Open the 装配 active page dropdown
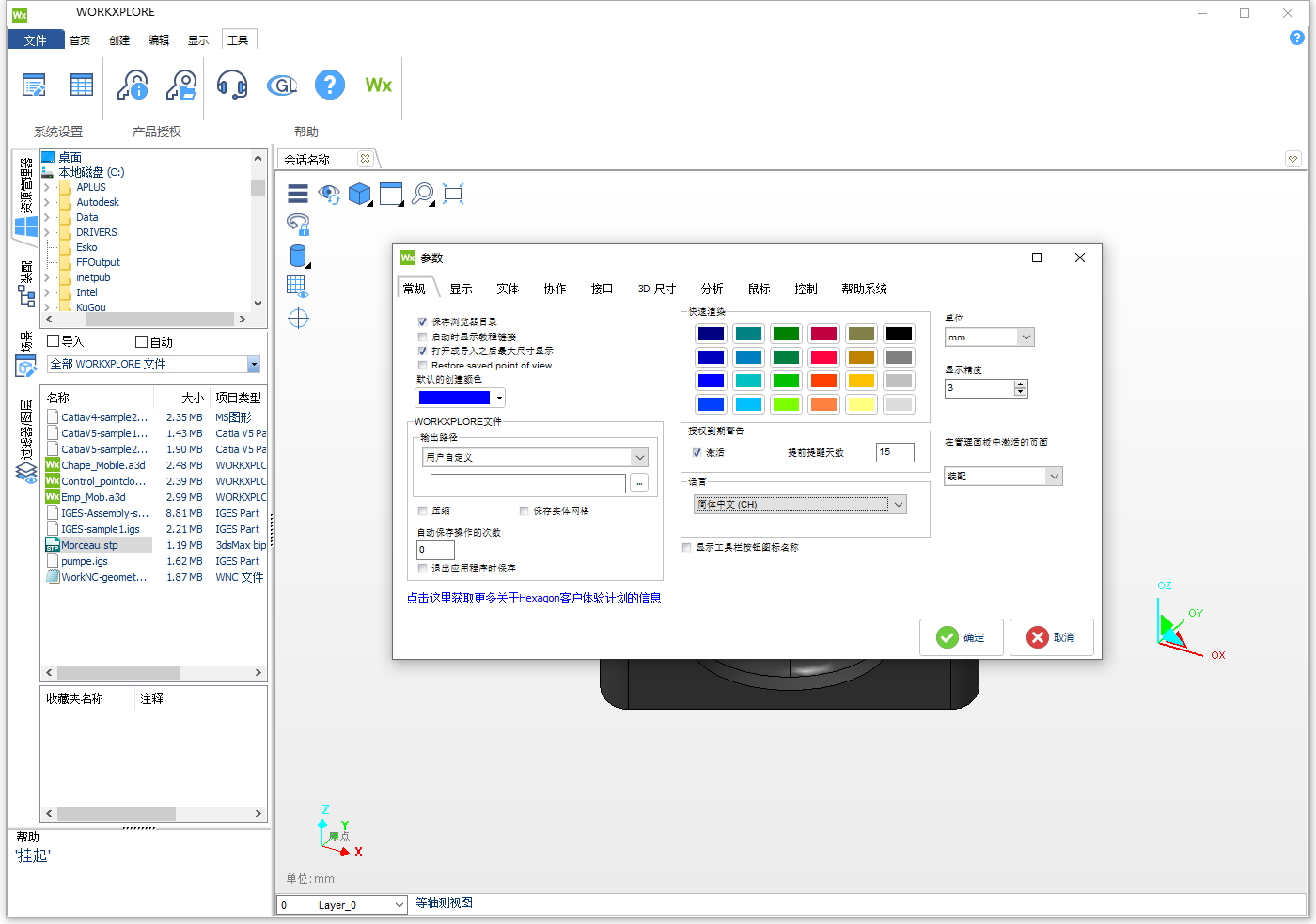 point(1003,477)
